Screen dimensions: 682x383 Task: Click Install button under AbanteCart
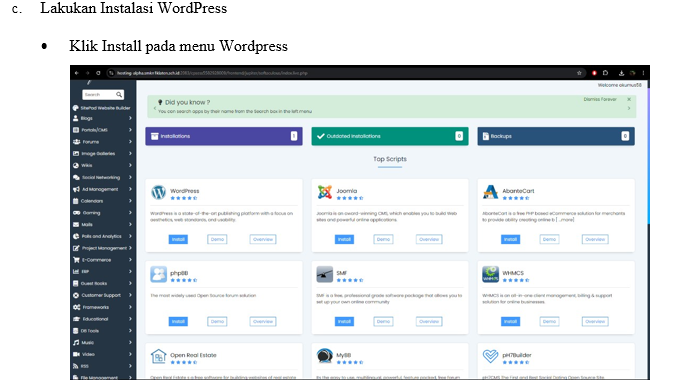point(510,240)
